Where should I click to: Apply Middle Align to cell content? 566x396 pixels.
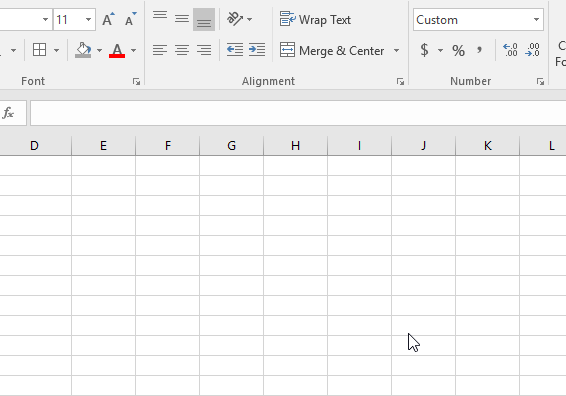182,19
